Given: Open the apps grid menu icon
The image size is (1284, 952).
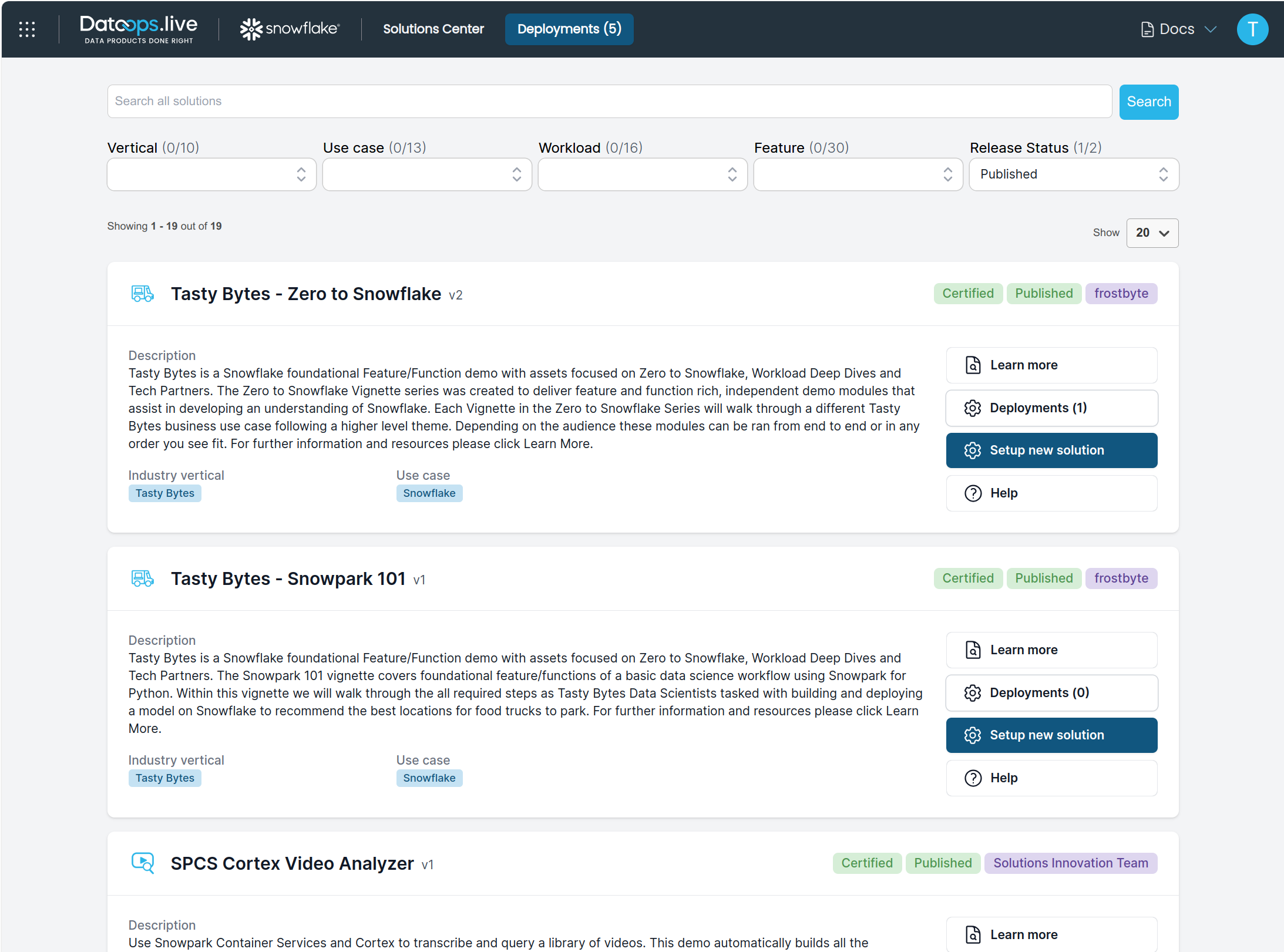Looking at the screenshot, I should point(27,29).
